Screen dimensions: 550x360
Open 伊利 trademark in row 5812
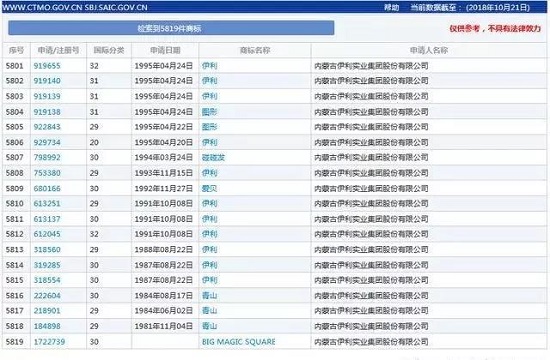point(209,234)
